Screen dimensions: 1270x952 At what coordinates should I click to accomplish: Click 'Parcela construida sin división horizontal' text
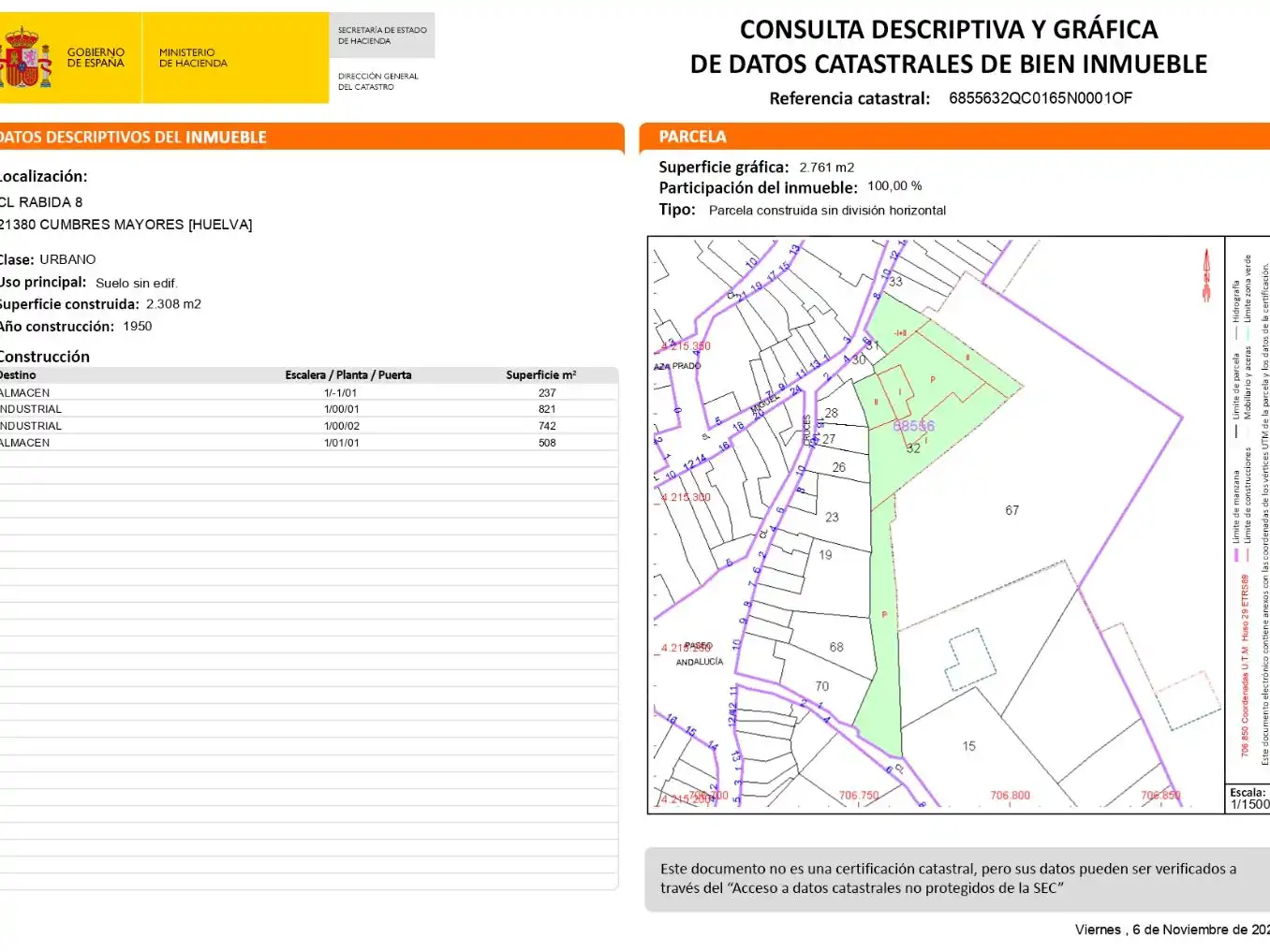[x=827, y=211]
